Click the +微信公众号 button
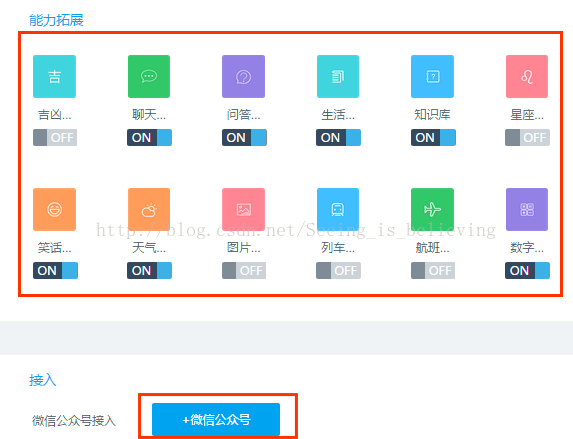 tap(216, 419)
